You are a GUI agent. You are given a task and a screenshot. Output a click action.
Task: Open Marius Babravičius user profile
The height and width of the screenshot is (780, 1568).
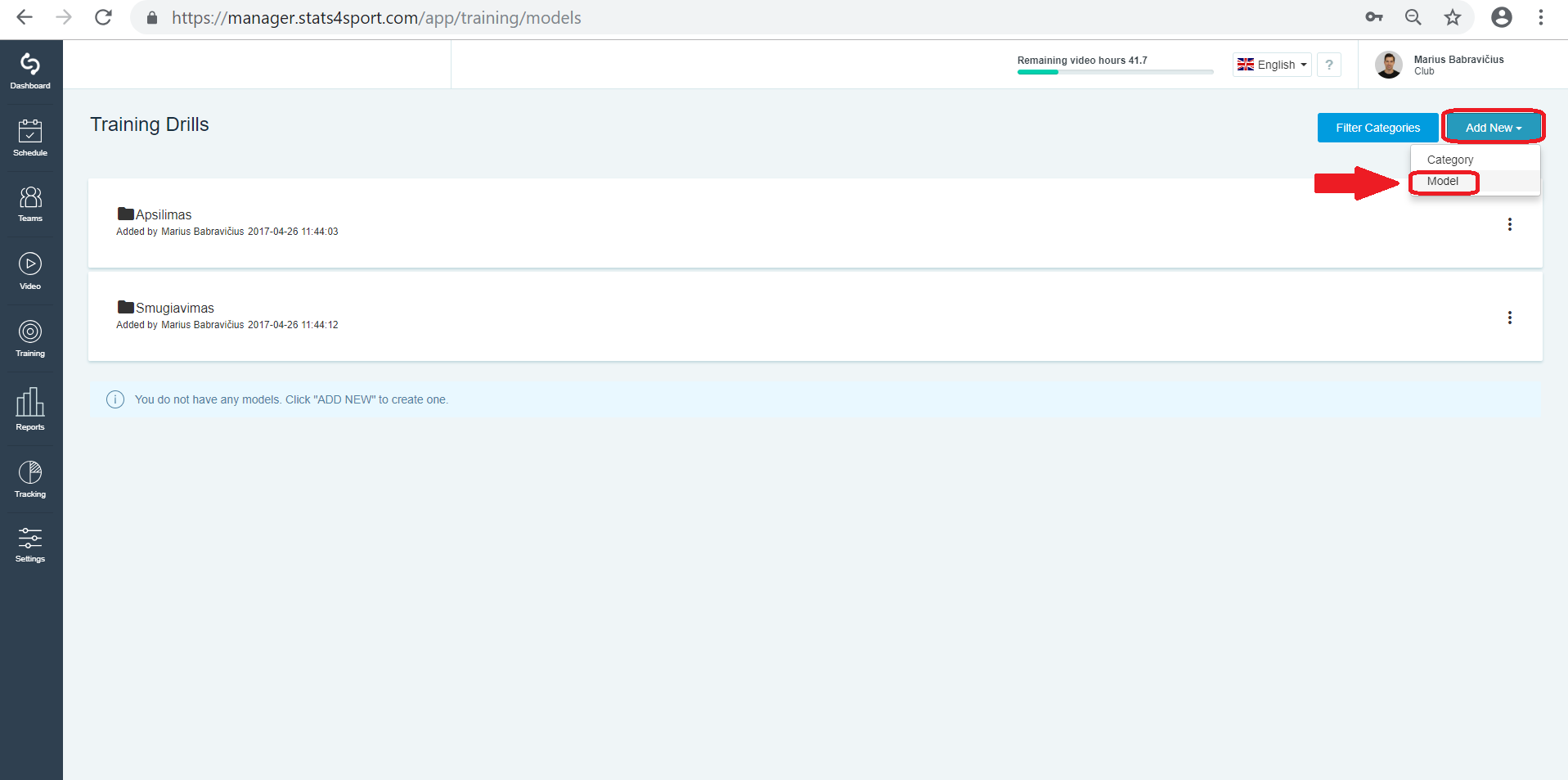tap(1440, 65)
